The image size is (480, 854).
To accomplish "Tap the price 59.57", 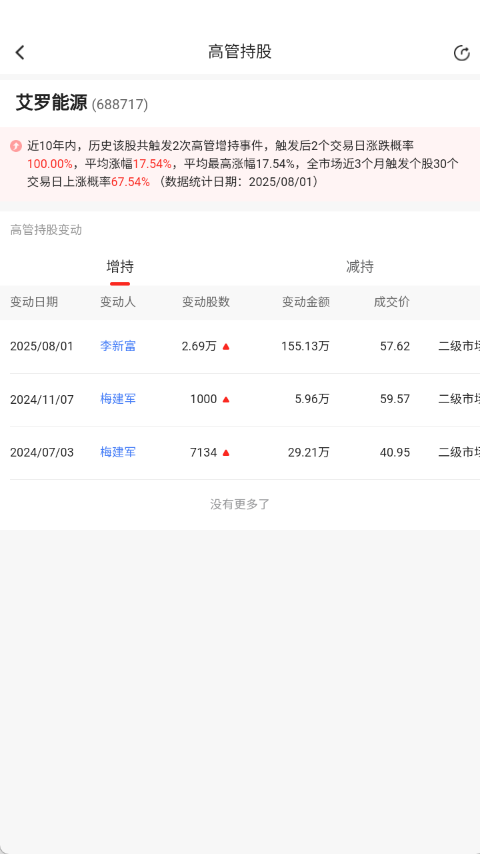I will pos(395,399).
